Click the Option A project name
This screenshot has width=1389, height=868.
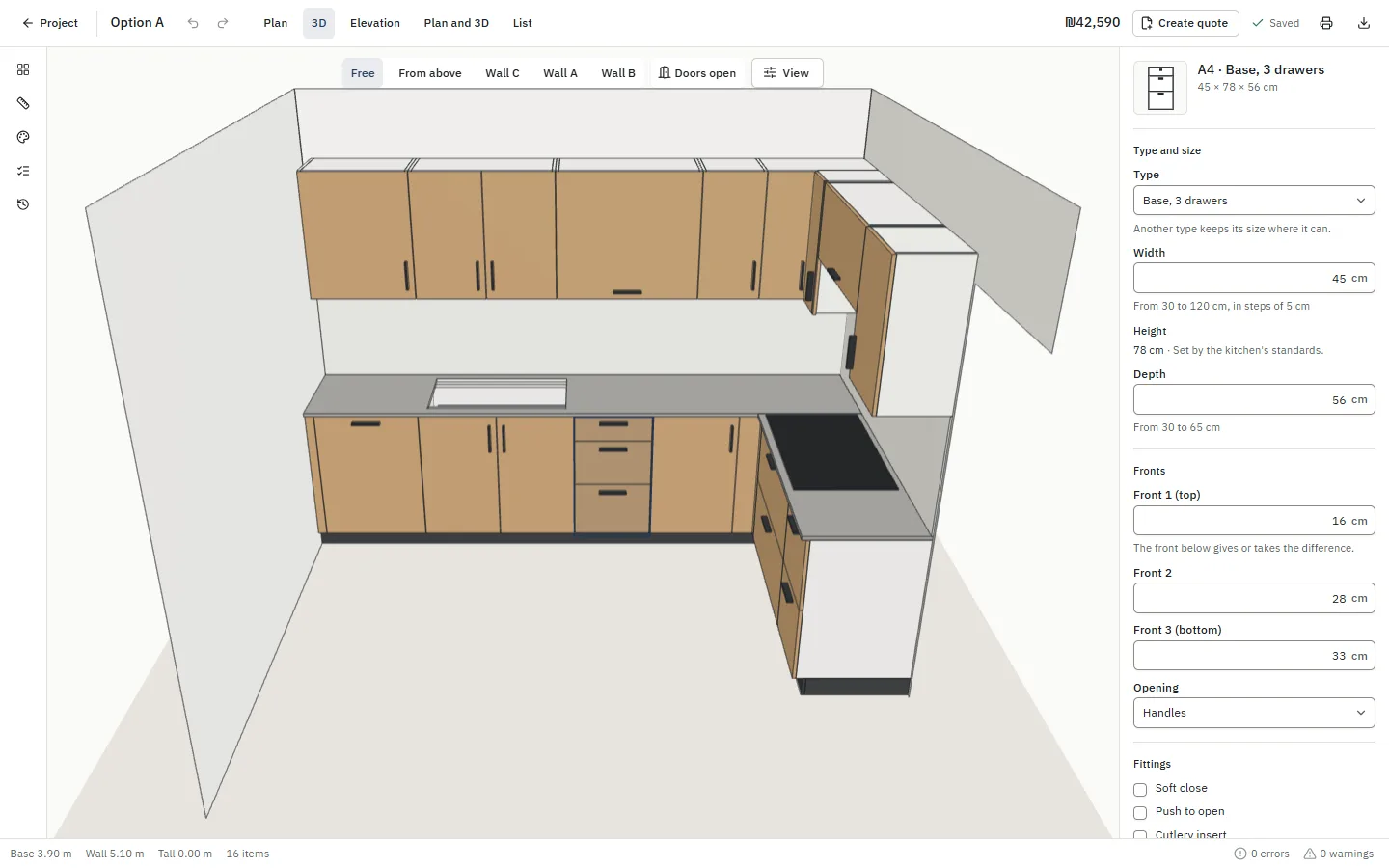(137, 23)
